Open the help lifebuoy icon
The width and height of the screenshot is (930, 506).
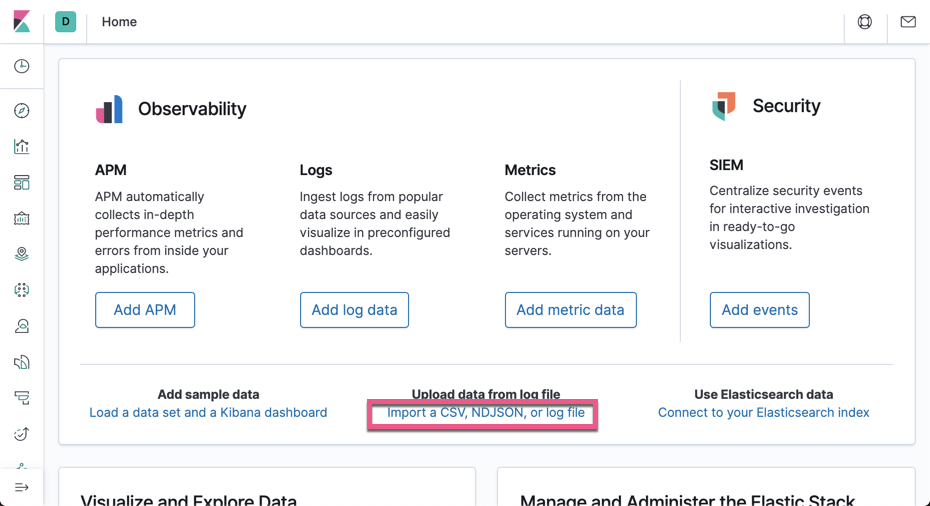[865, 22]
